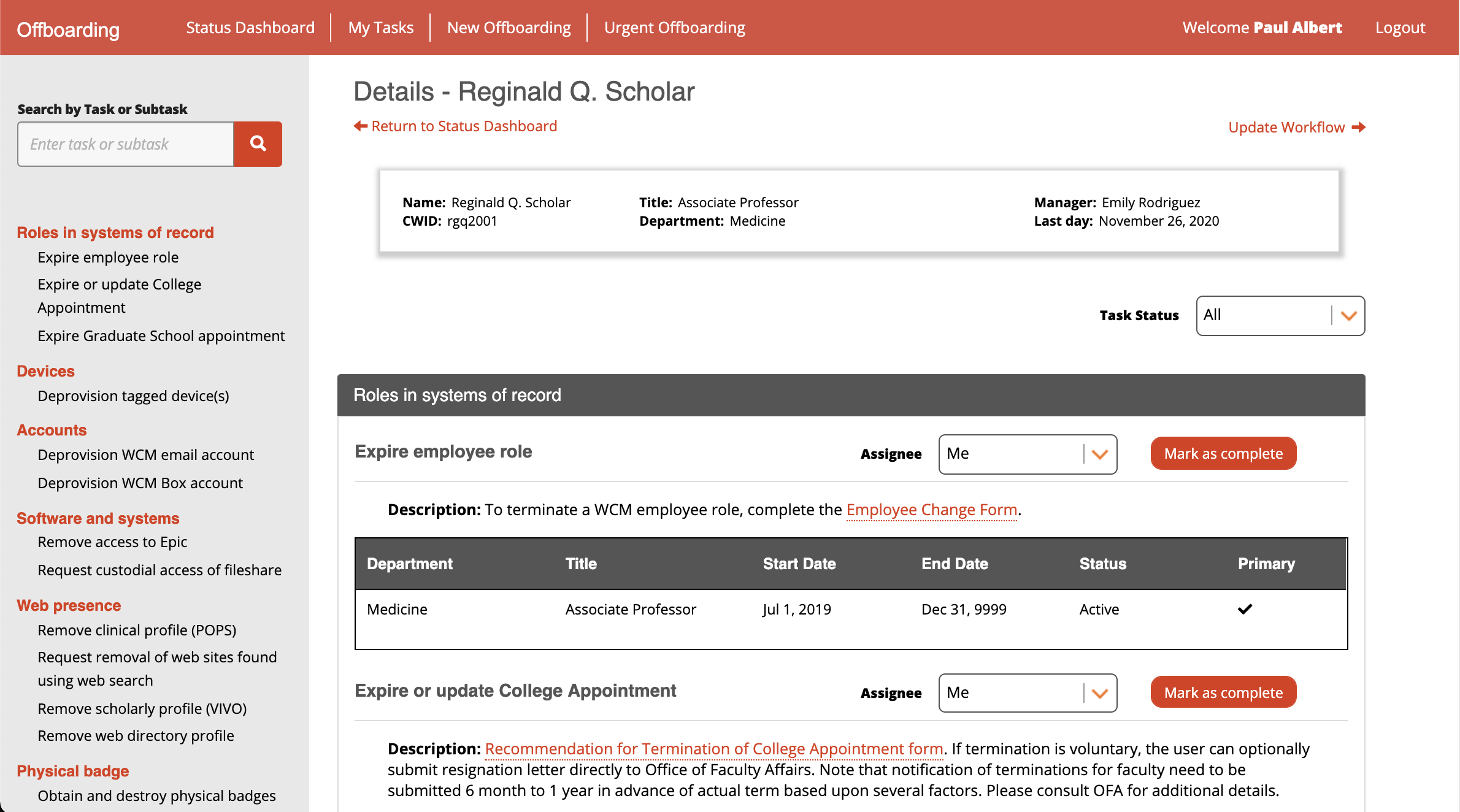Click the Primary column header
Viewport: 1460px width, 812px height.
(x=1266, y=564)
